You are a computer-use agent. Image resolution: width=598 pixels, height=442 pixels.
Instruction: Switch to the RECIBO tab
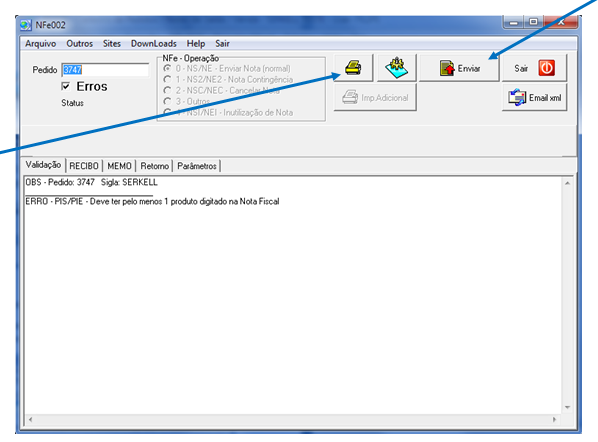84,166
